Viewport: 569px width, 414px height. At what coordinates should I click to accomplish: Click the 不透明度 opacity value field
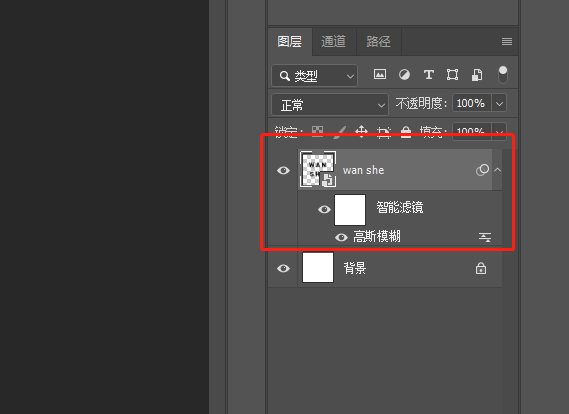471,103
